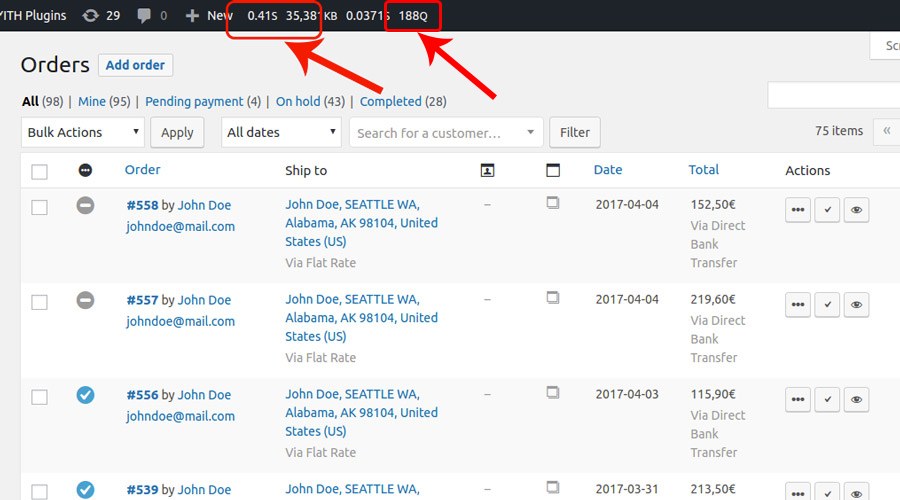Open YITH Plugins admin bar menu
This screenshot has width=900, height=500.
tap(33, 15)
